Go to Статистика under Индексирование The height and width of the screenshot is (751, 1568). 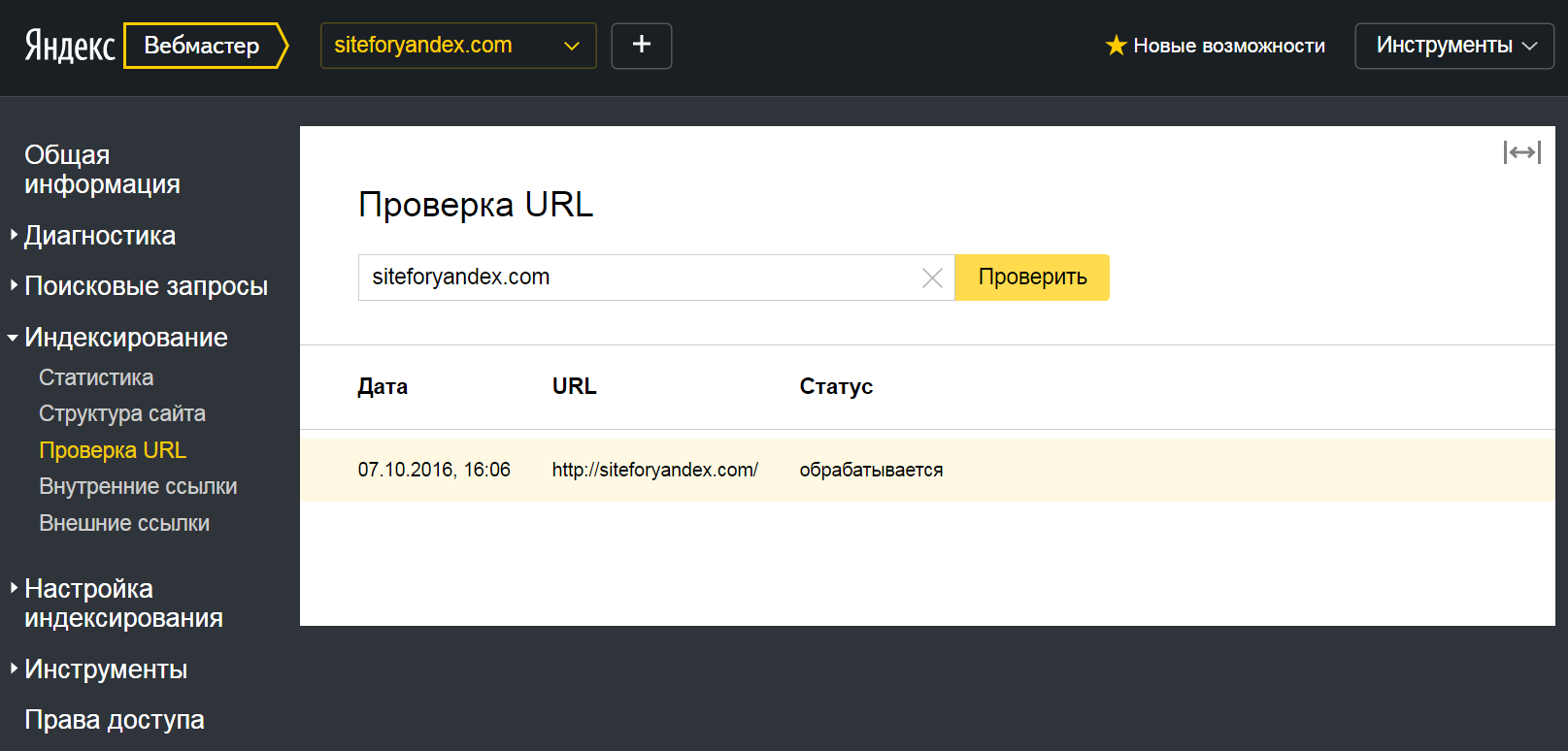click(96, 377)
